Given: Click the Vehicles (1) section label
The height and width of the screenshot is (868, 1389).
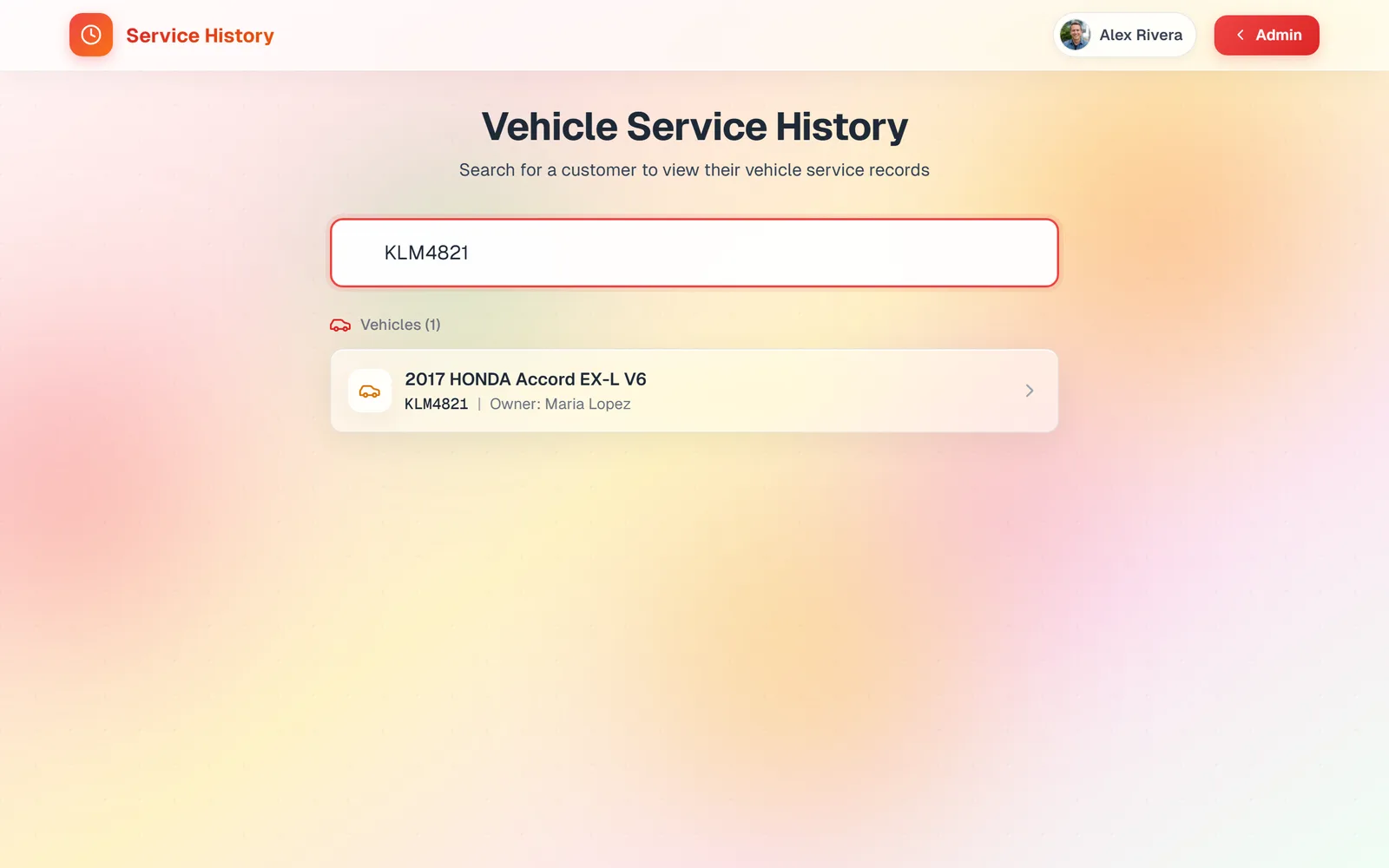Looking at the screenshot, I should (x=400, y=325).
